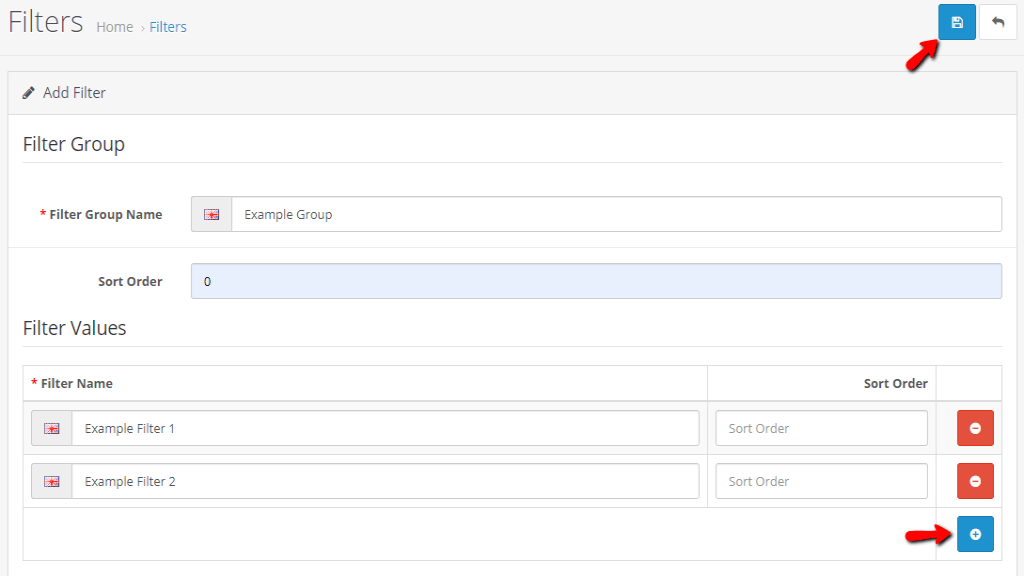Add a new filter value row

point(975,534)
